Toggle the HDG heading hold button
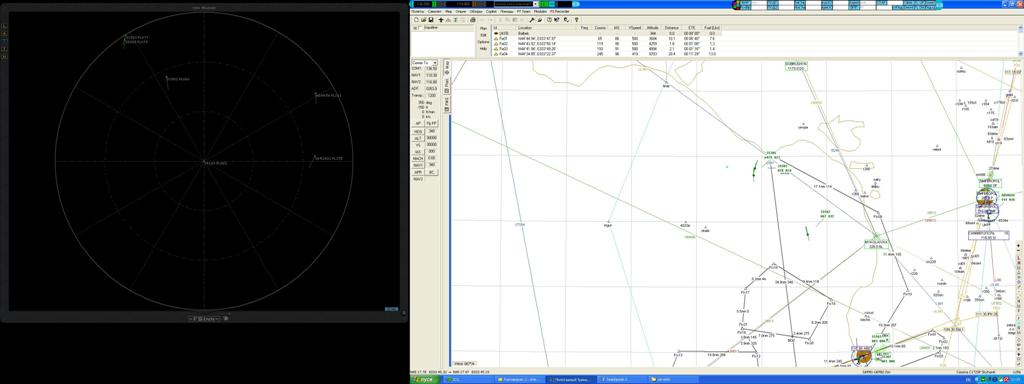The width and height of the screenshot is (1024, 384). [417, 131]
